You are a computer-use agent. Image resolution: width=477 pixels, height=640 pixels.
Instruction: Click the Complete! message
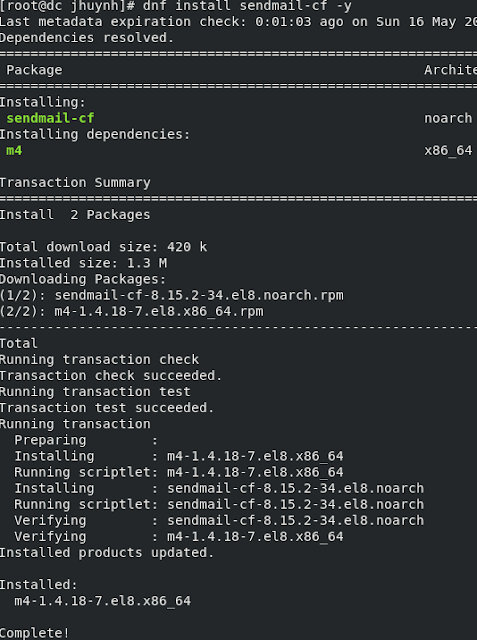(x=35, y=633)
